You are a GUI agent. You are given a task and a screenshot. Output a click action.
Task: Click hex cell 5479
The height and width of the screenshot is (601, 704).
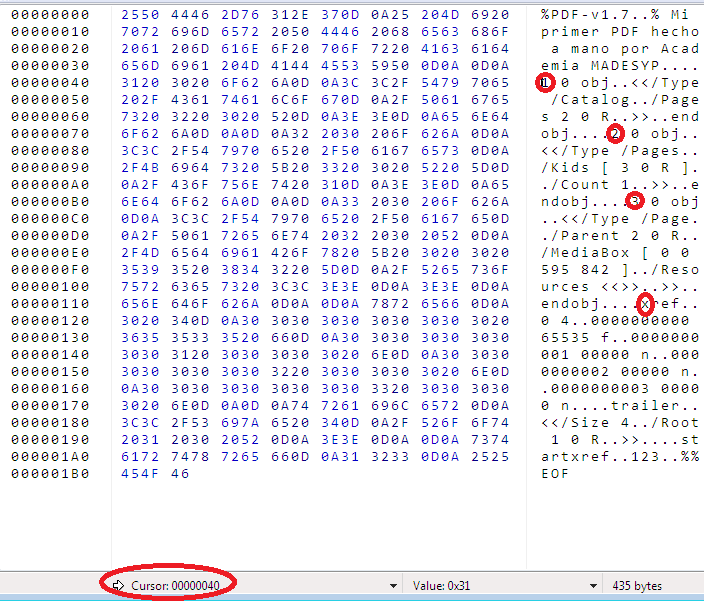tap(440, 83)
